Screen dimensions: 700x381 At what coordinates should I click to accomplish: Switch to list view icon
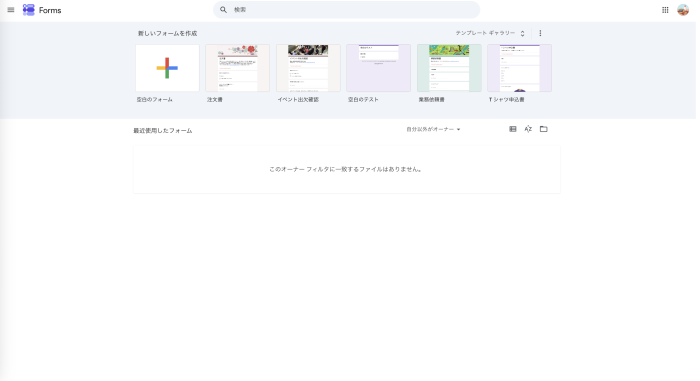512,129
